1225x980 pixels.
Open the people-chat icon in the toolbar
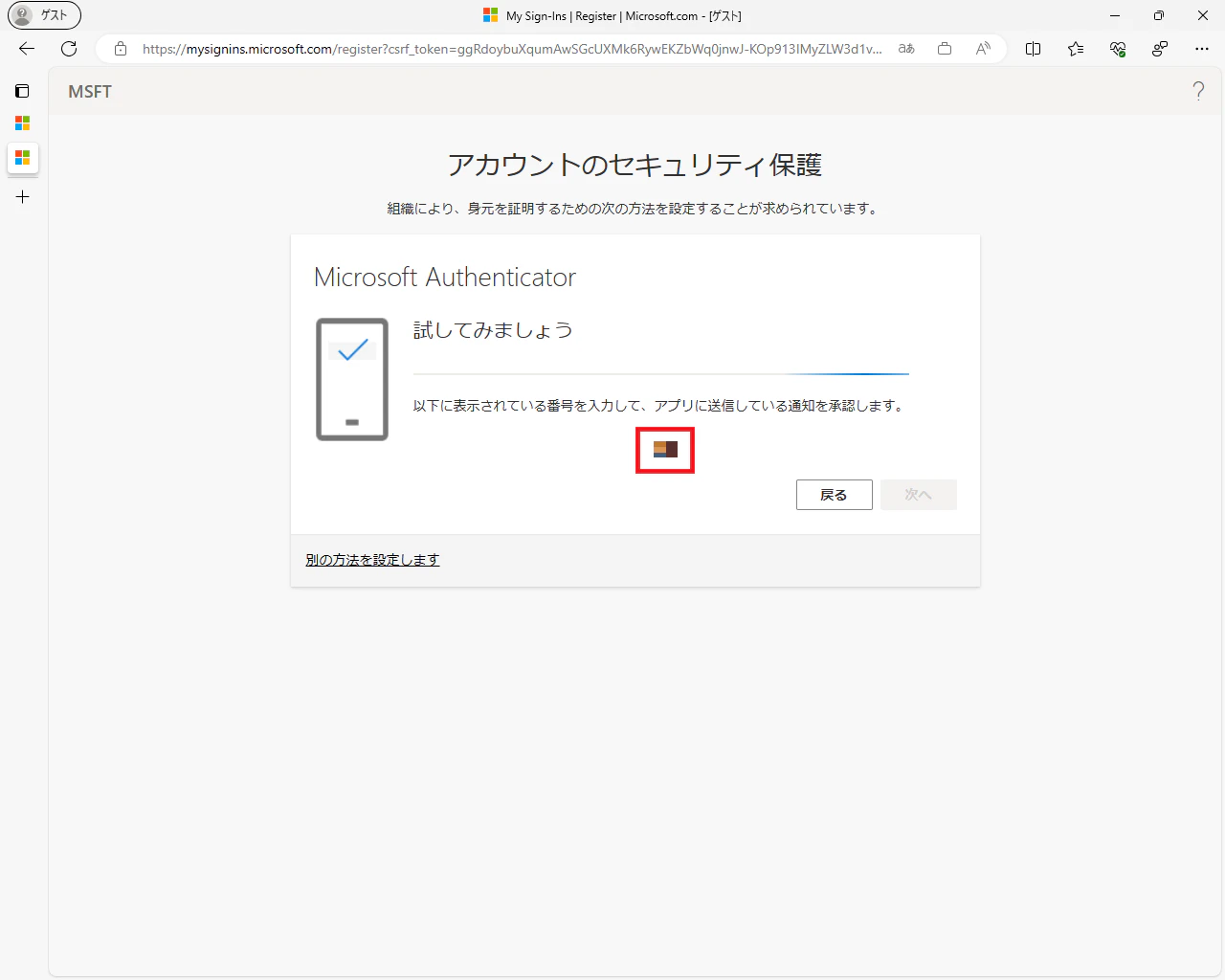[1160, 49]
